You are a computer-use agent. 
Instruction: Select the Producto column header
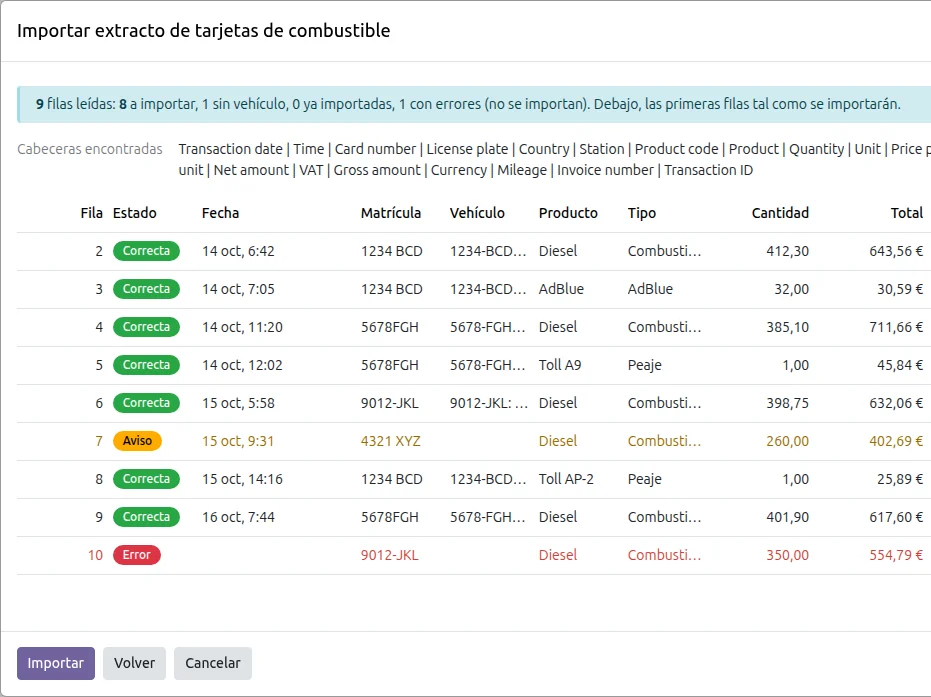pyautogui.click(x=568, y=213)
